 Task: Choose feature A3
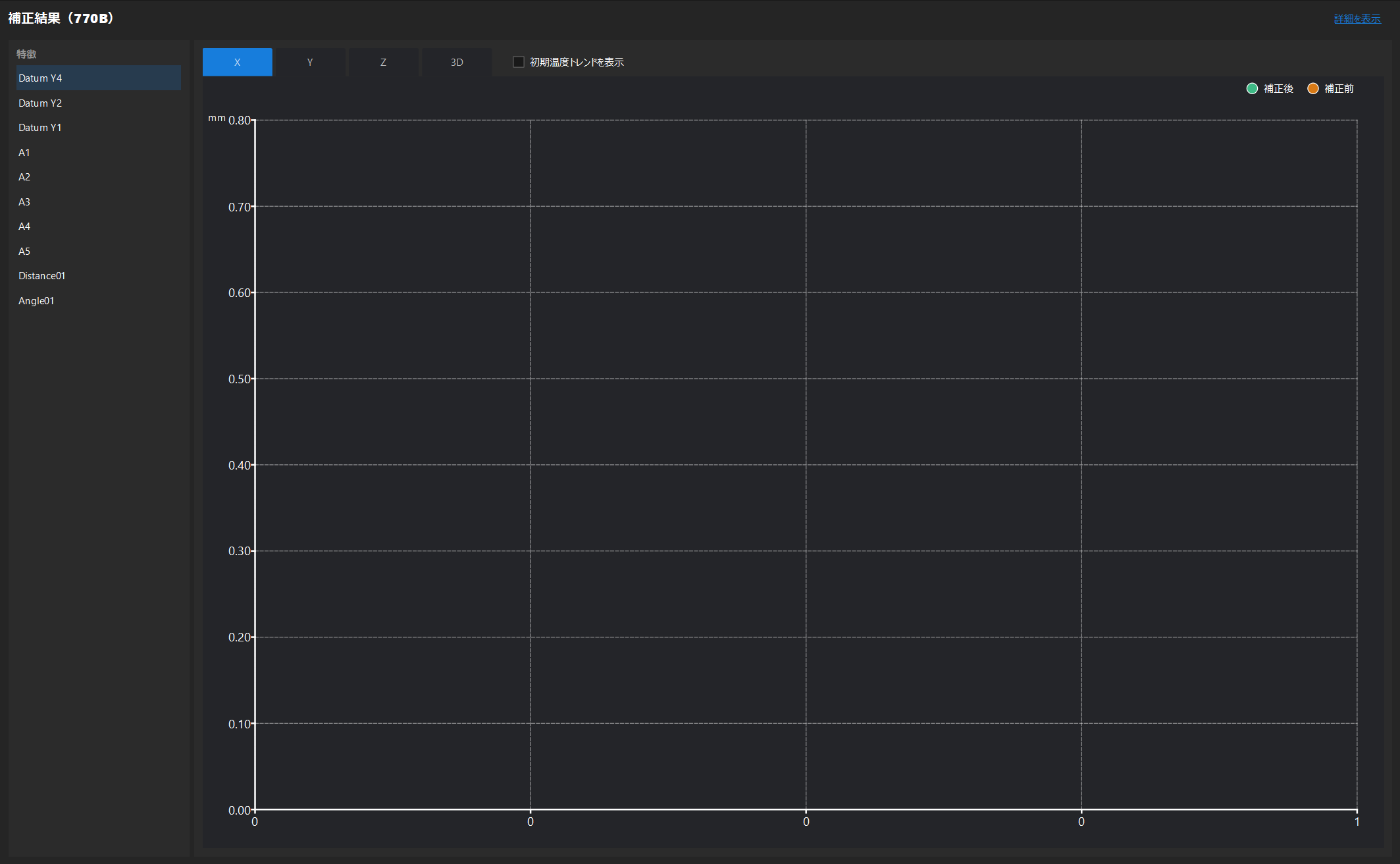(x=99, y=202)
